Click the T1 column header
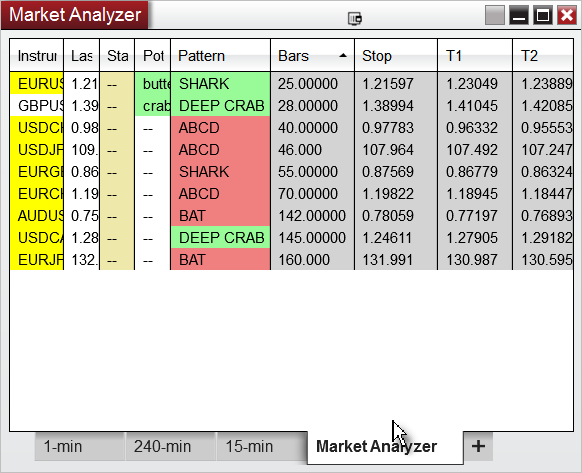Viewport: 582px width, 473px height. coord(475,56)
